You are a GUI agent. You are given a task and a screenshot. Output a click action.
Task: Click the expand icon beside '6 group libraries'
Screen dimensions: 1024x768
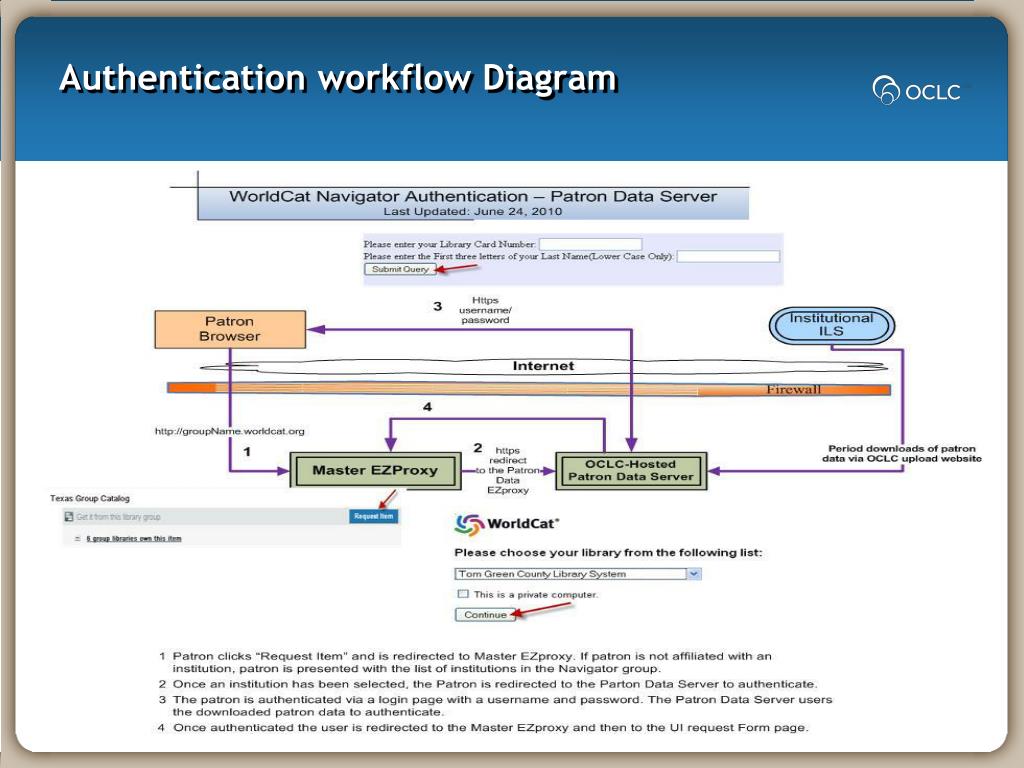(78, 539)
